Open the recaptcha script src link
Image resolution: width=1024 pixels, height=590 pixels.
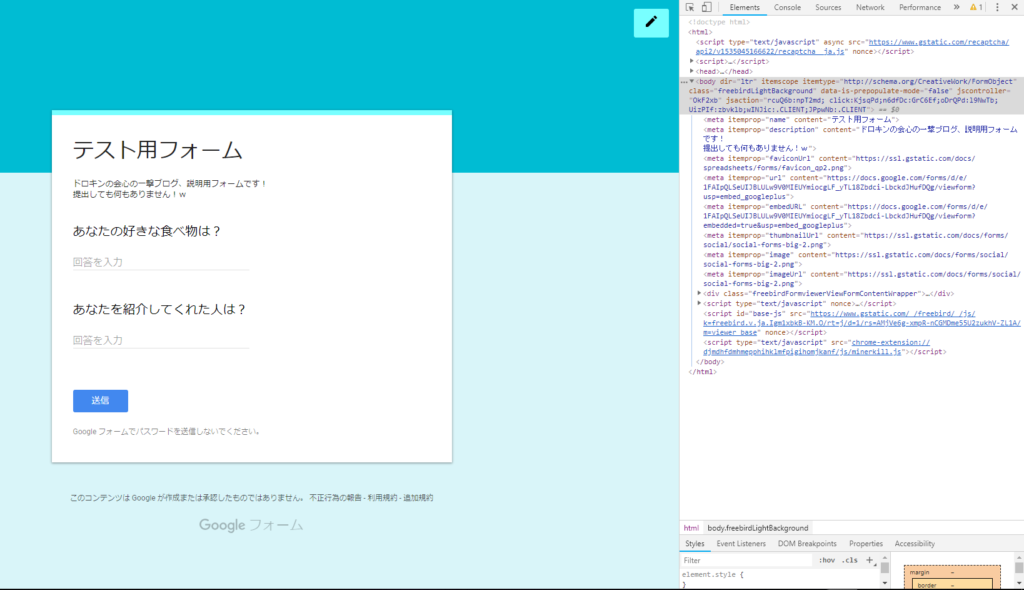852,46
